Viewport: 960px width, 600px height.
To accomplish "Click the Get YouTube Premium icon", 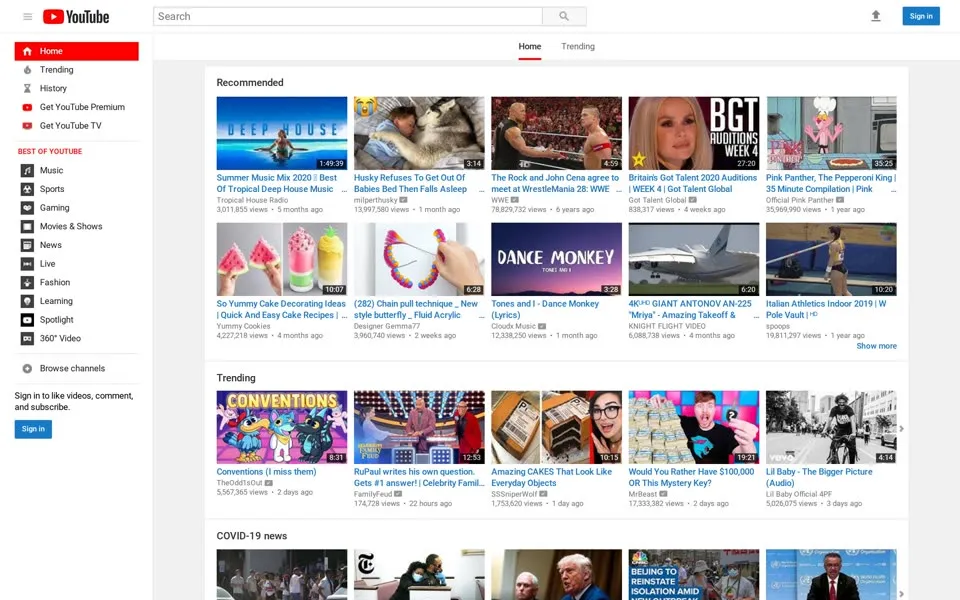I will coord(27,107).
